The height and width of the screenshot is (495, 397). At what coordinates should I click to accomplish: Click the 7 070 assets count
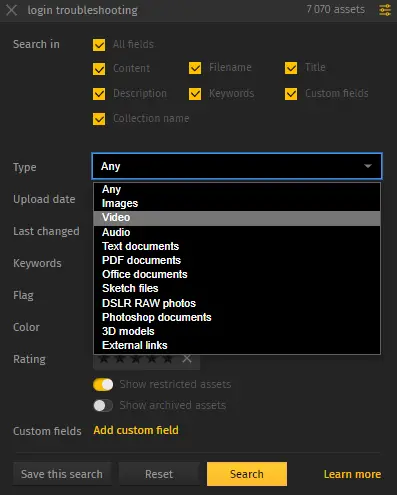[335, 9]
